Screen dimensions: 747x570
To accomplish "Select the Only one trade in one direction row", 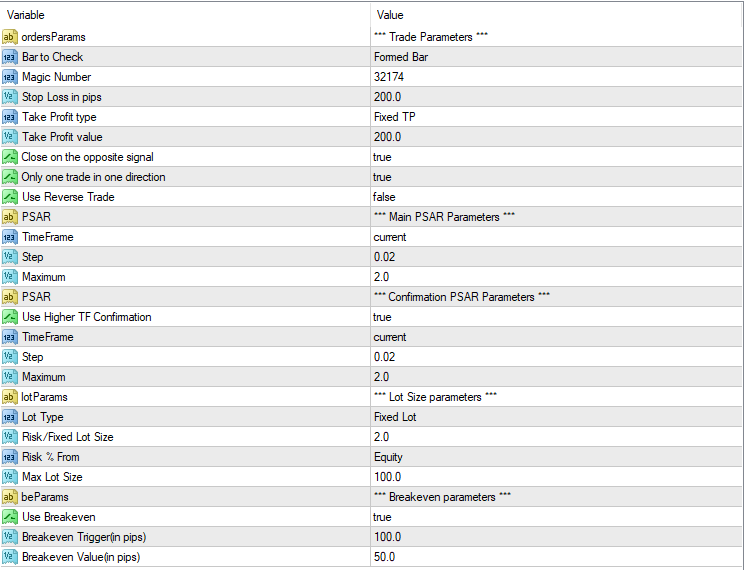I will click(x=372, y=177).
